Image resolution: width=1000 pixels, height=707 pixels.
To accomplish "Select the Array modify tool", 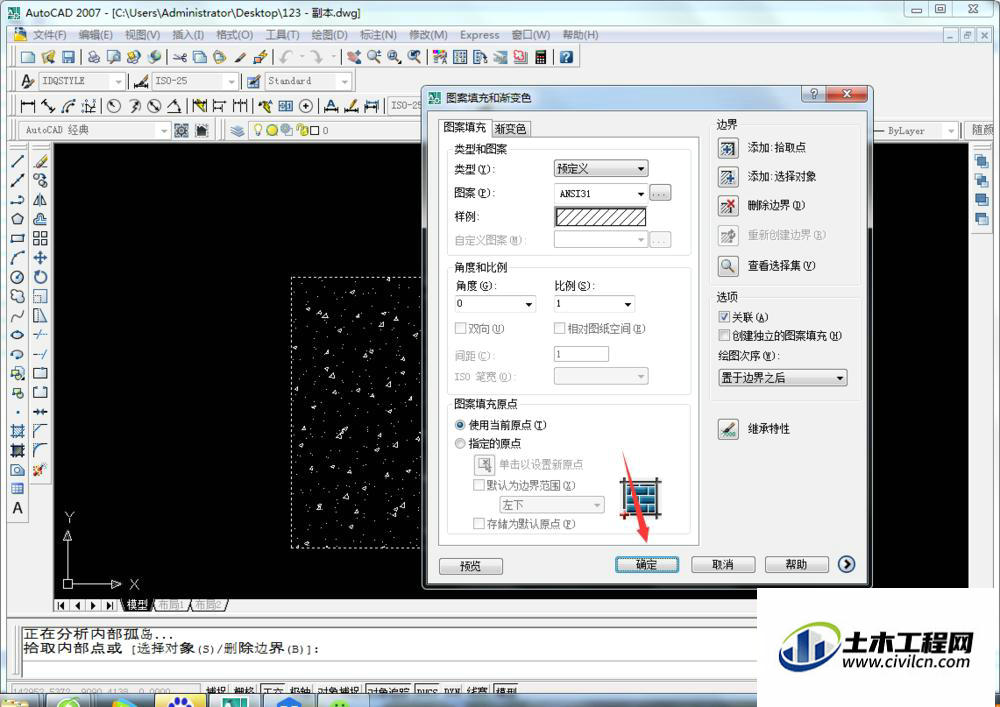I will click(40, 238).
